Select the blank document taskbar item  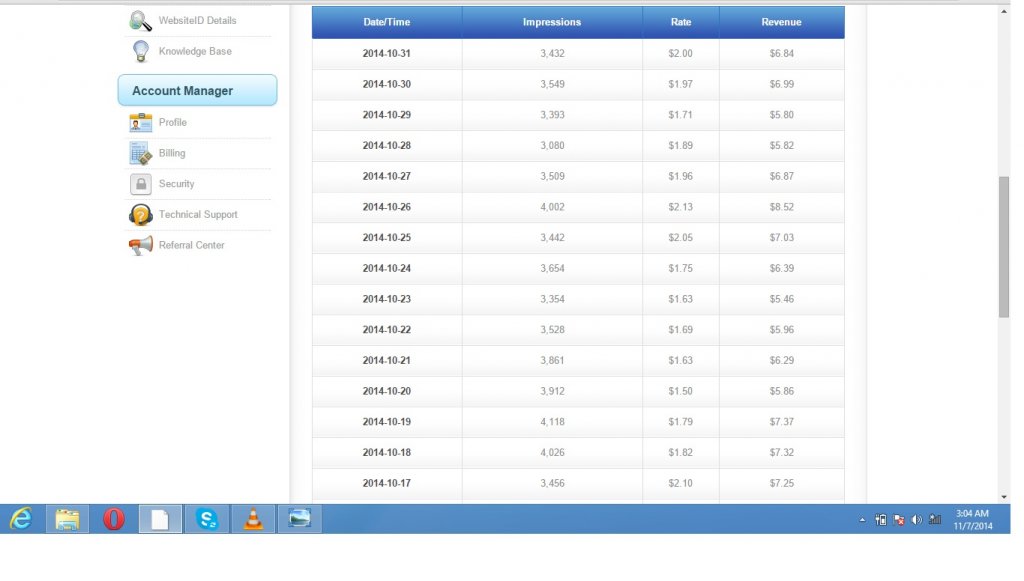pyautogui.click(x=160, y=520)
